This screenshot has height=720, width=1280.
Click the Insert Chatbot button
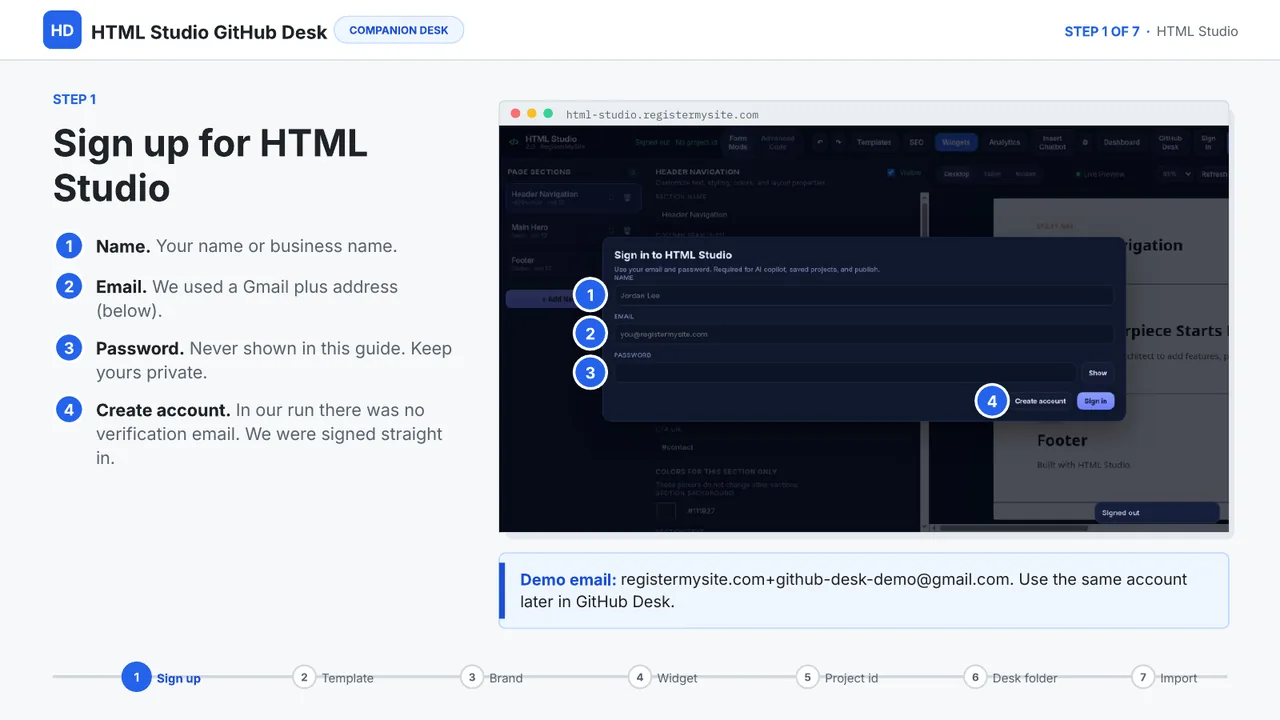click(x=1052, y=142)
